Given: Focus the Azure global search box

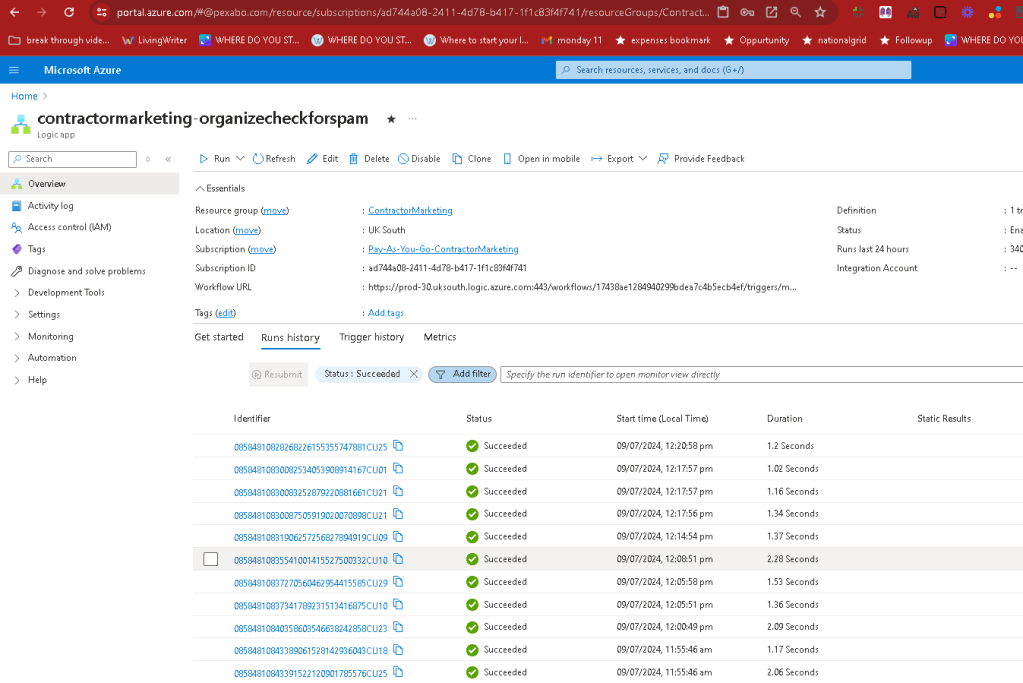Looking at the screenshot, I should [733, 70].
